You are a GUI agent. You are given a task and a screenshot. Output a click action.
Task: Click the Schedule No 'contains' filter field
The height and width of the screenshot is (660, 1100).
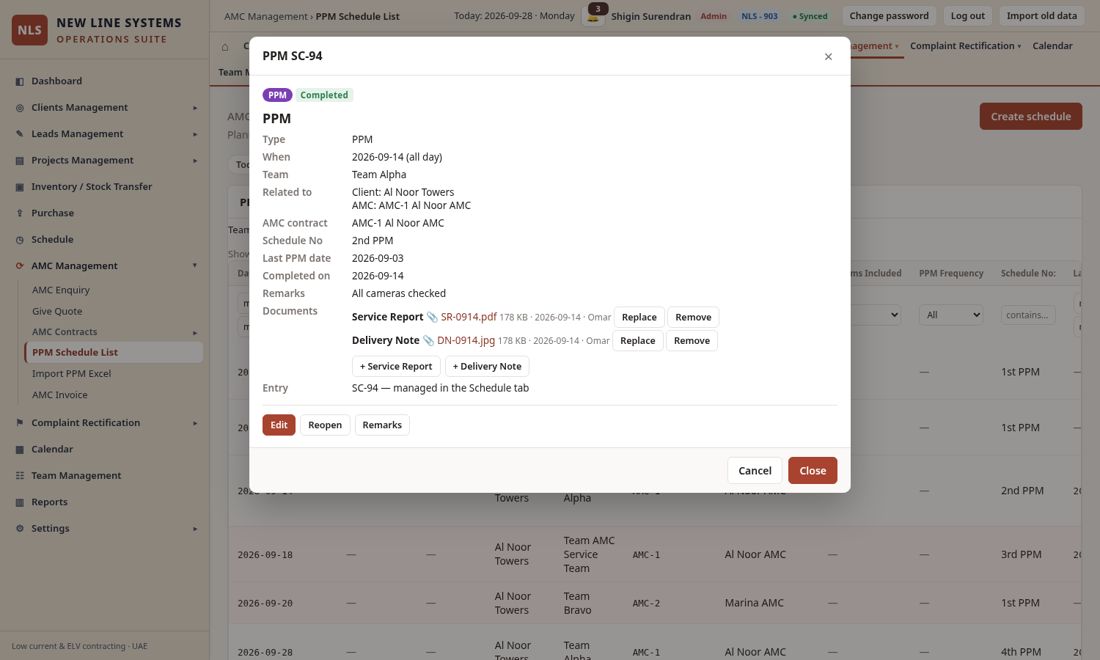[x=1028, y=315]
